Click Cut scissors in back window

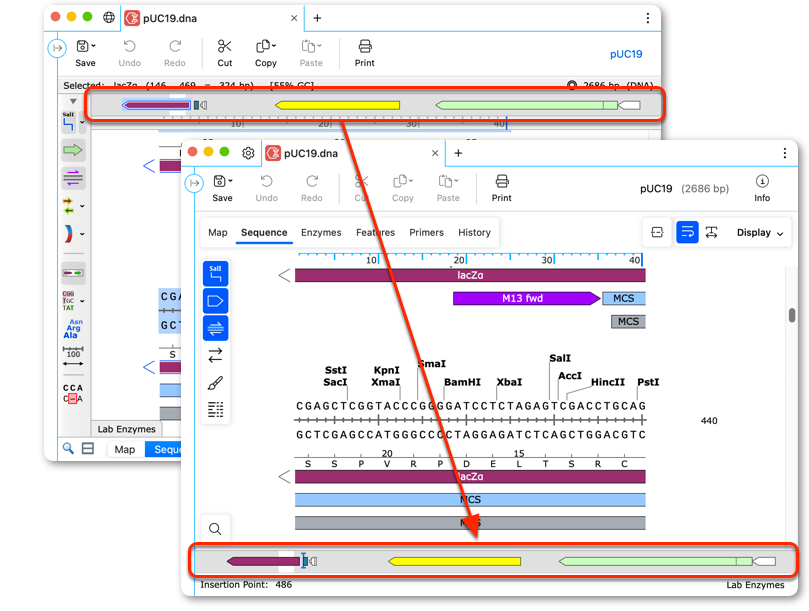click(x=224, y=54)
